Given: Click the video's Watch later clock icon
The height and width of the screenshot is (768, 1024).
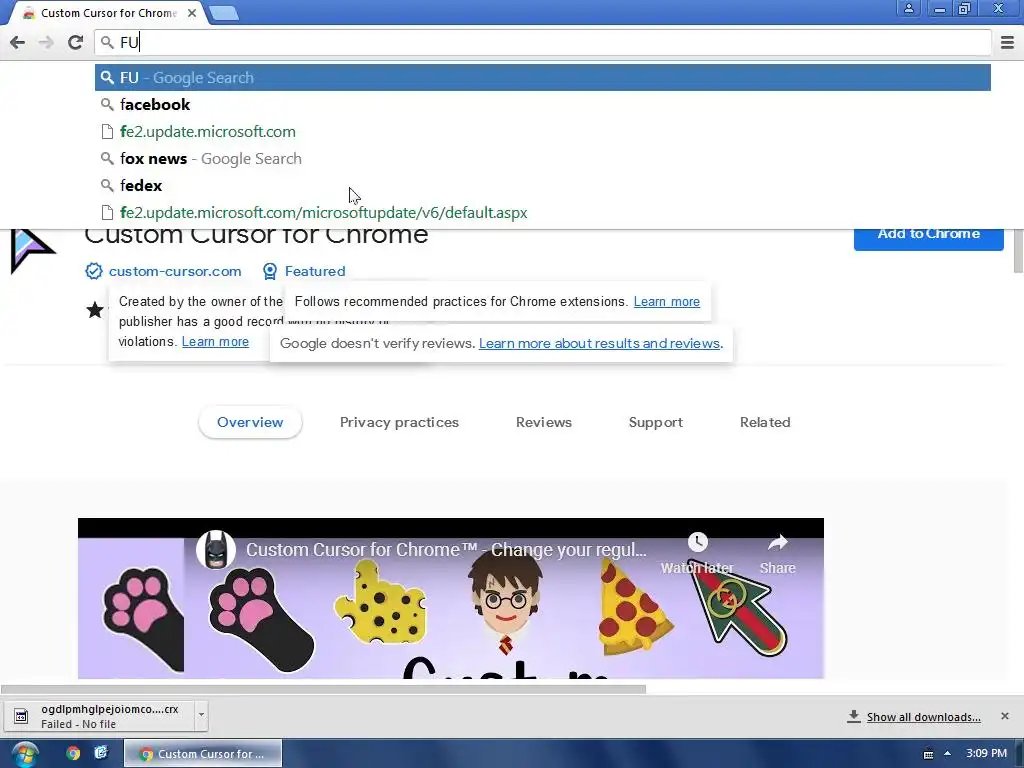Looking at the screenshot, I should (697, 542).
